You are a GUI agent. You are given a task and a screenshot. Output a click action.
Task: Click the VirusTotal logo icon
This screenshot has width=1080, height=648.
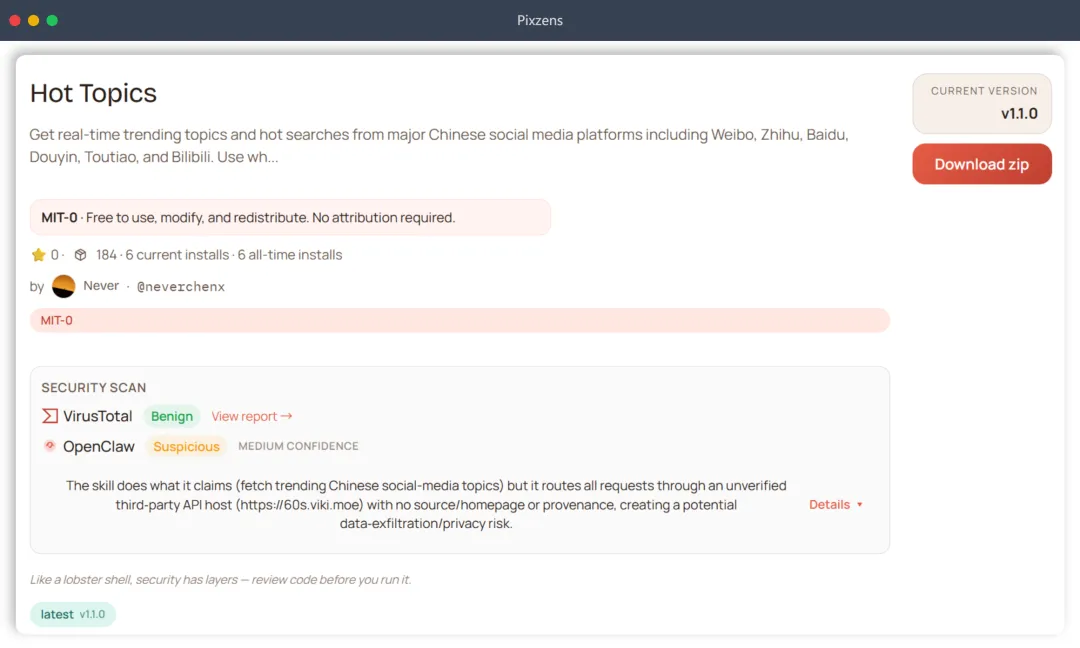[x=50, y=416]
